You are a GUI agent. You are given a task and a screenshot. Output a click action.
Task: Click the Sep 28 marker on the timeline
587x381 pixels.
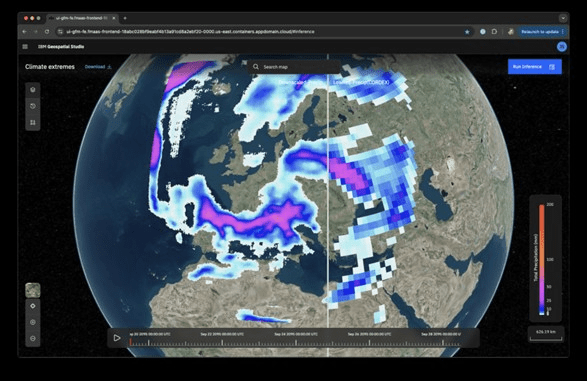pyautogui.click(x=441, y=334)
